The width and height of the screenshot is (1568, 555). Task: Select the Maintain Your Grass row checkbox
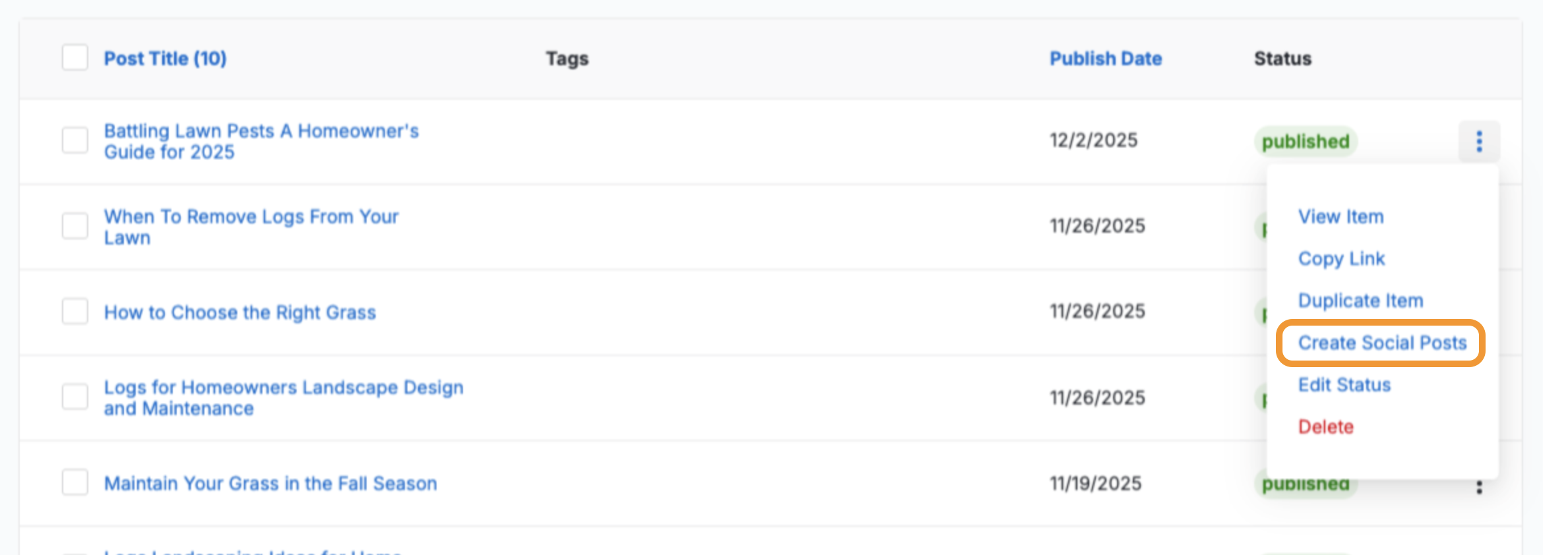tap(75, 482)
